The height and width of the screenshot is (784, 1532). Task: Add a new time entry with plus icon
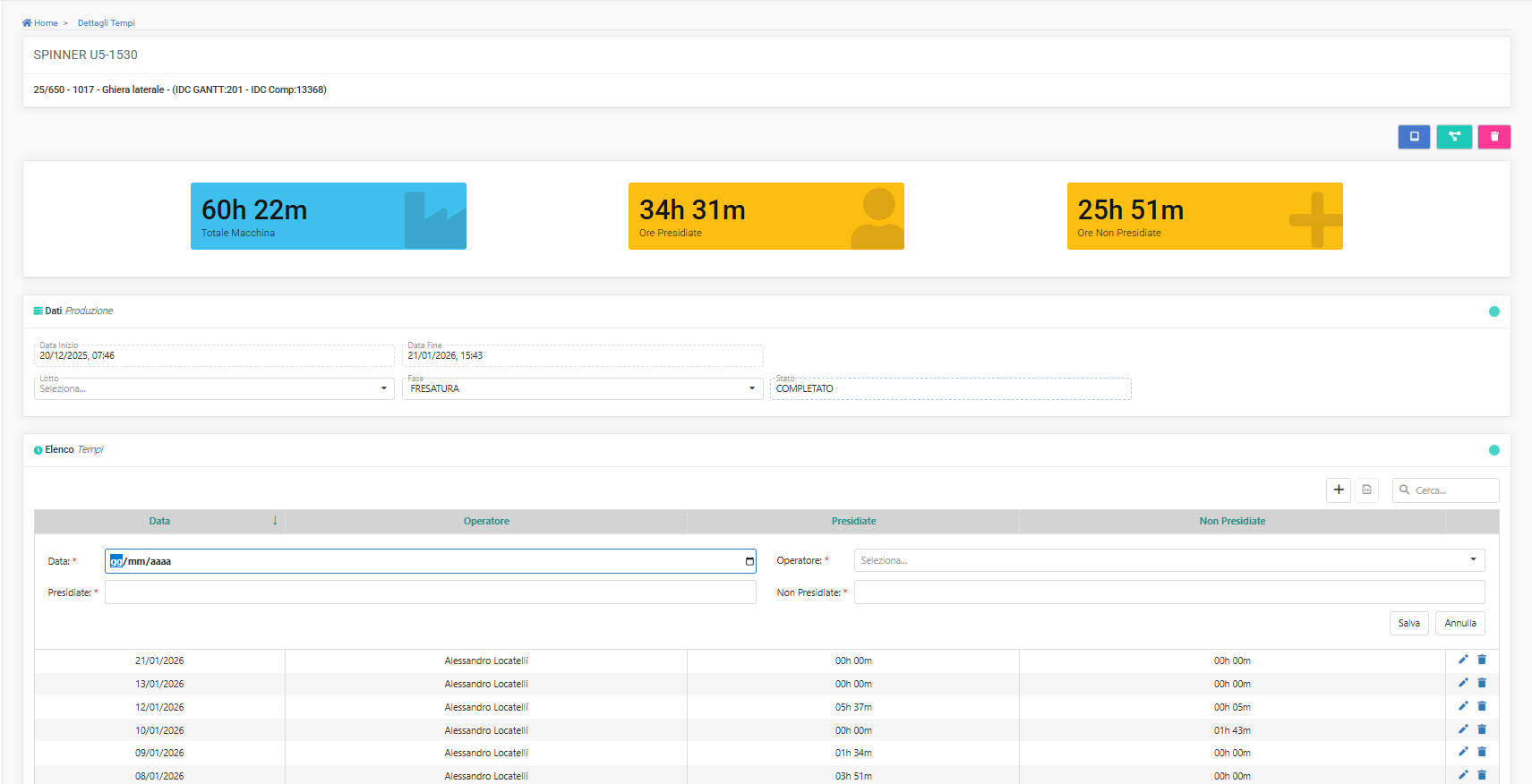pos(1339,490)
